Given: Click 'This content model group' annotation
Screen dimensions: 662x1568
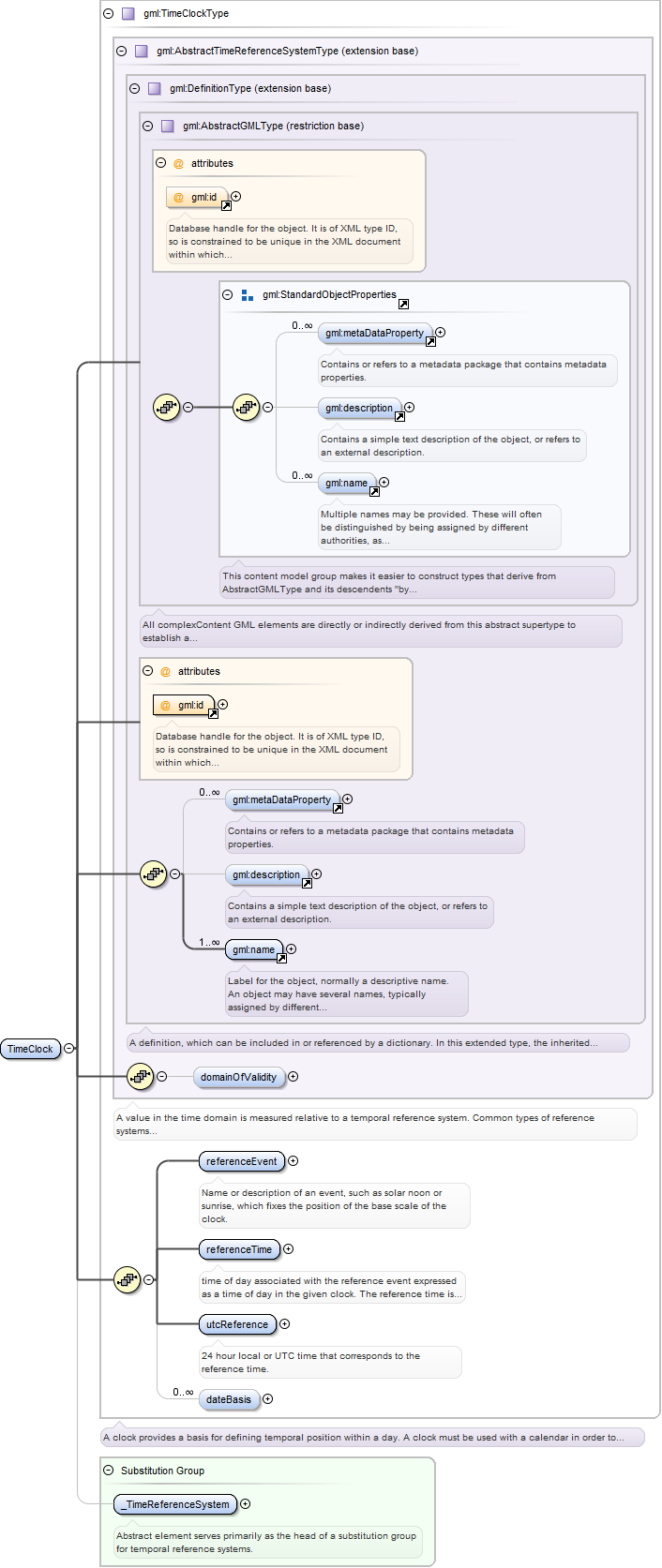Looking at the screenshot, I should (417, 582).
